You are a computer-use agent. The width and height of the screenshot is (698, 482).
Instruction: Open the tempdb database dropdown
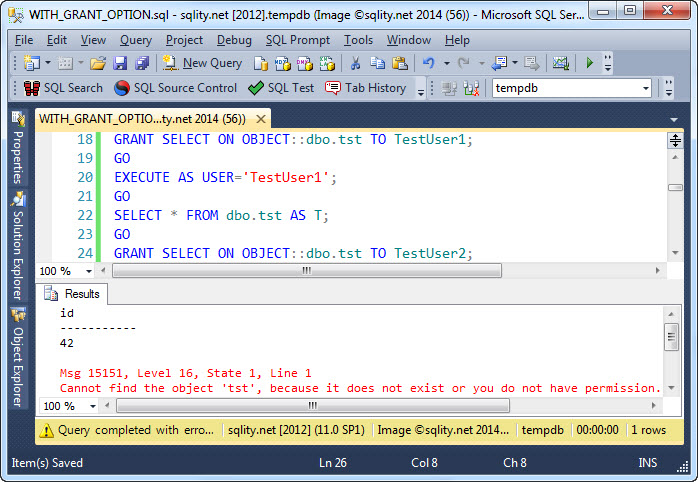645,88
